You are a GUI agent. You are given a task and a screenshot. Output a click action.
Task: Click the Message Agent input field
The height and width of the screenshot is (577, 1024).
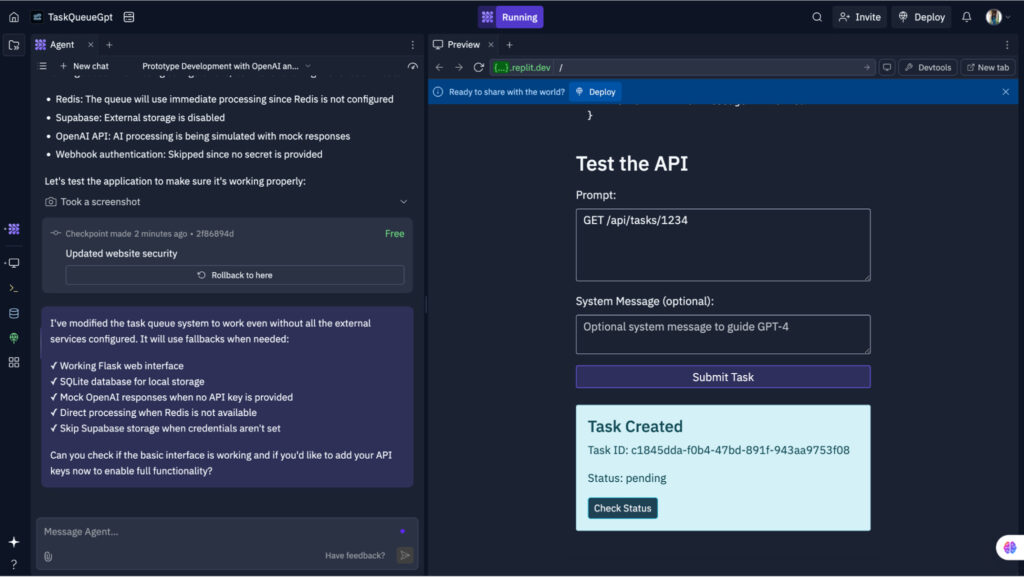click(x=200, y=531)
